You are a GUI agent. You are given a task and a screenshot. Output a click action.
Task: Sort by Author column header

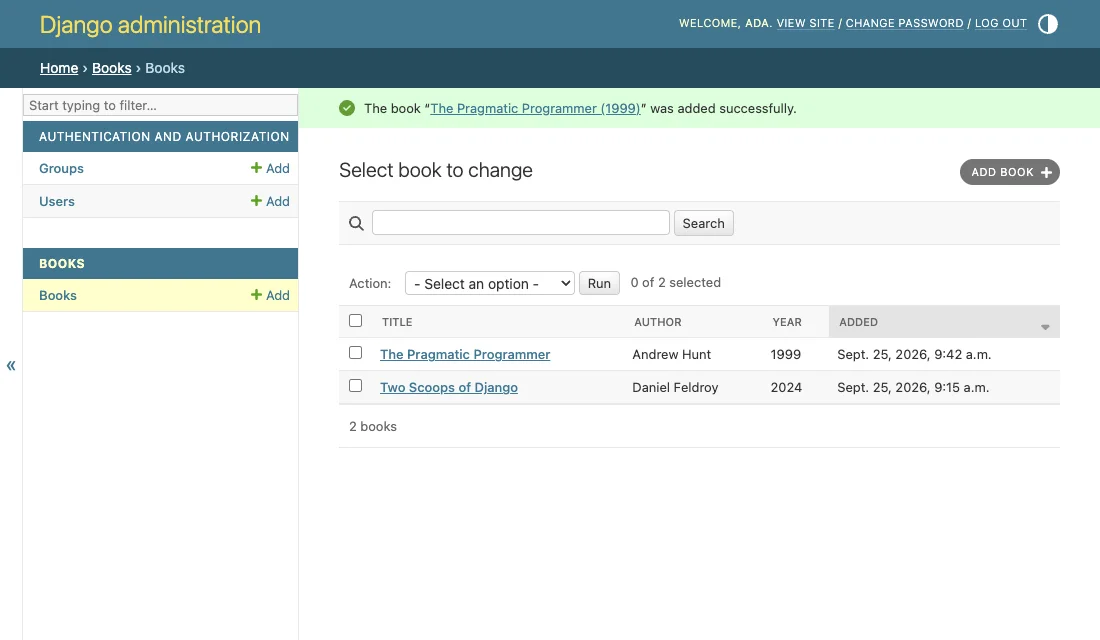click(x=657, y=322)
